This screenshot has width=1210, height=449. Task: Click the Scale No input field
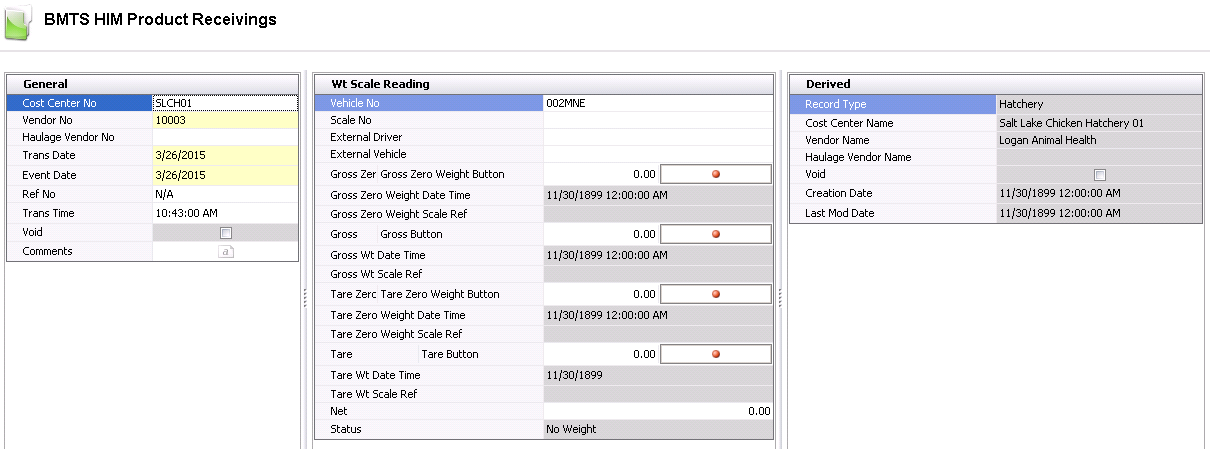[x=658, y=120]
